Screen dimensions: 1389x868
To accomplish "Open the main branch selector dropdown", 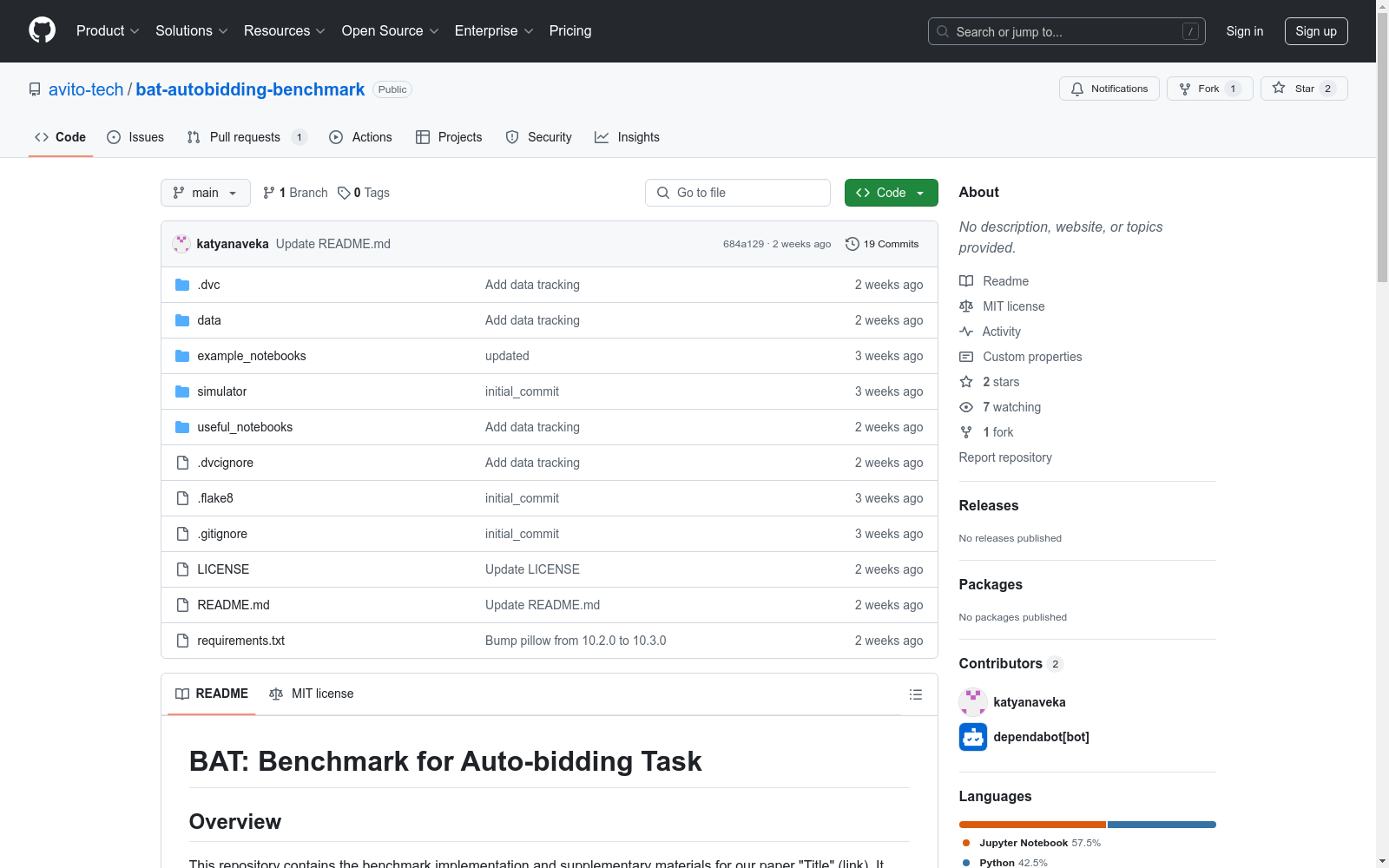I will [x=206, y=193].
